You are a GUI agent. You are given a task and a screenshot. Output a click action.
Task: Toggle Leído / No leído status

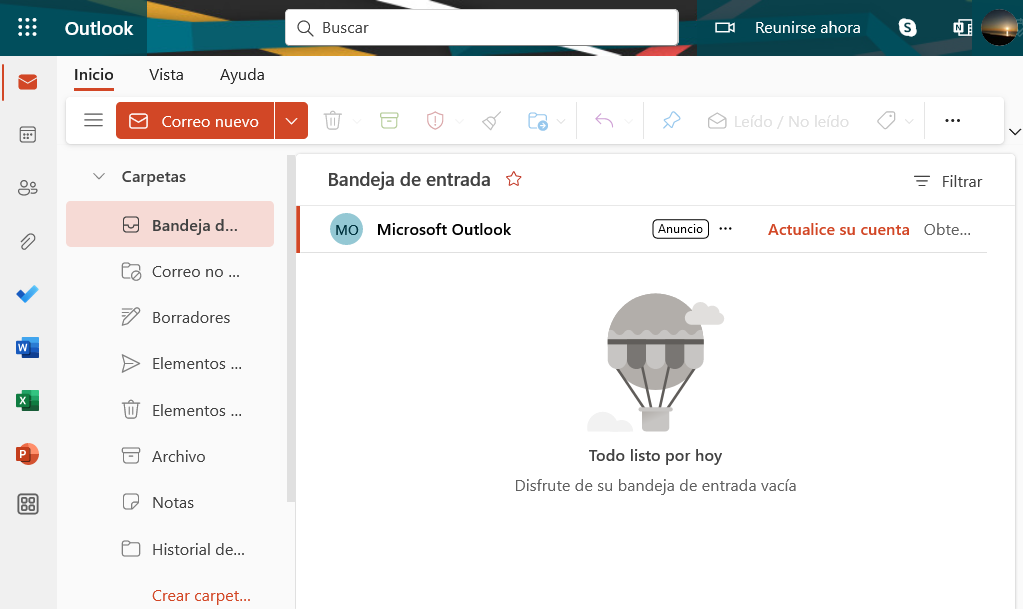(x=778, y=121)
